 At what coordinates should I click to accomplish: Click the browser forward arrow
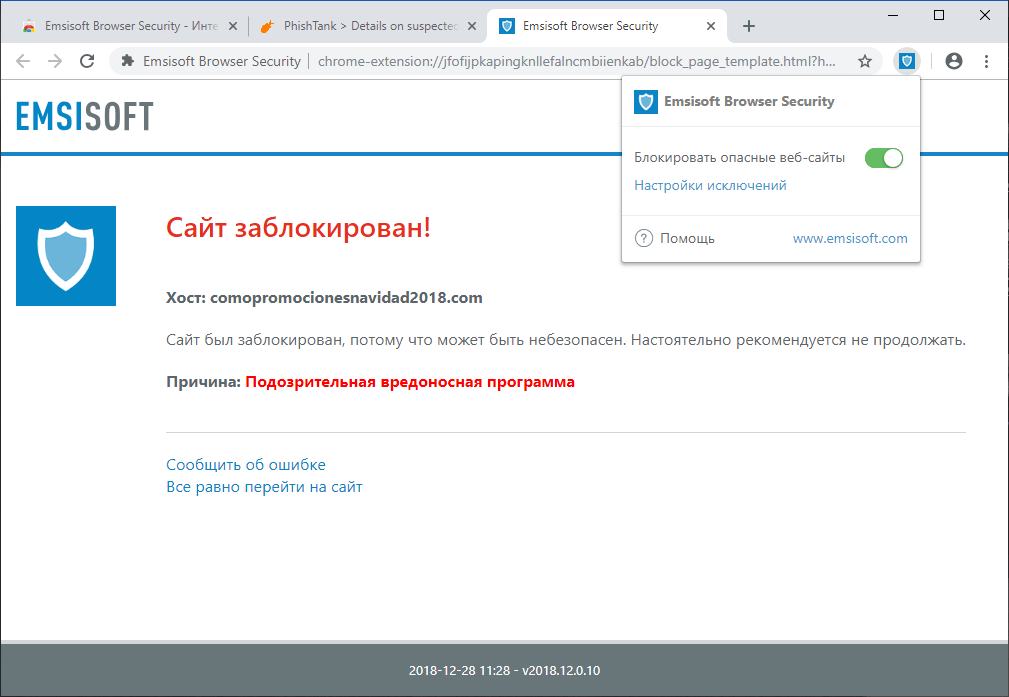55,61
